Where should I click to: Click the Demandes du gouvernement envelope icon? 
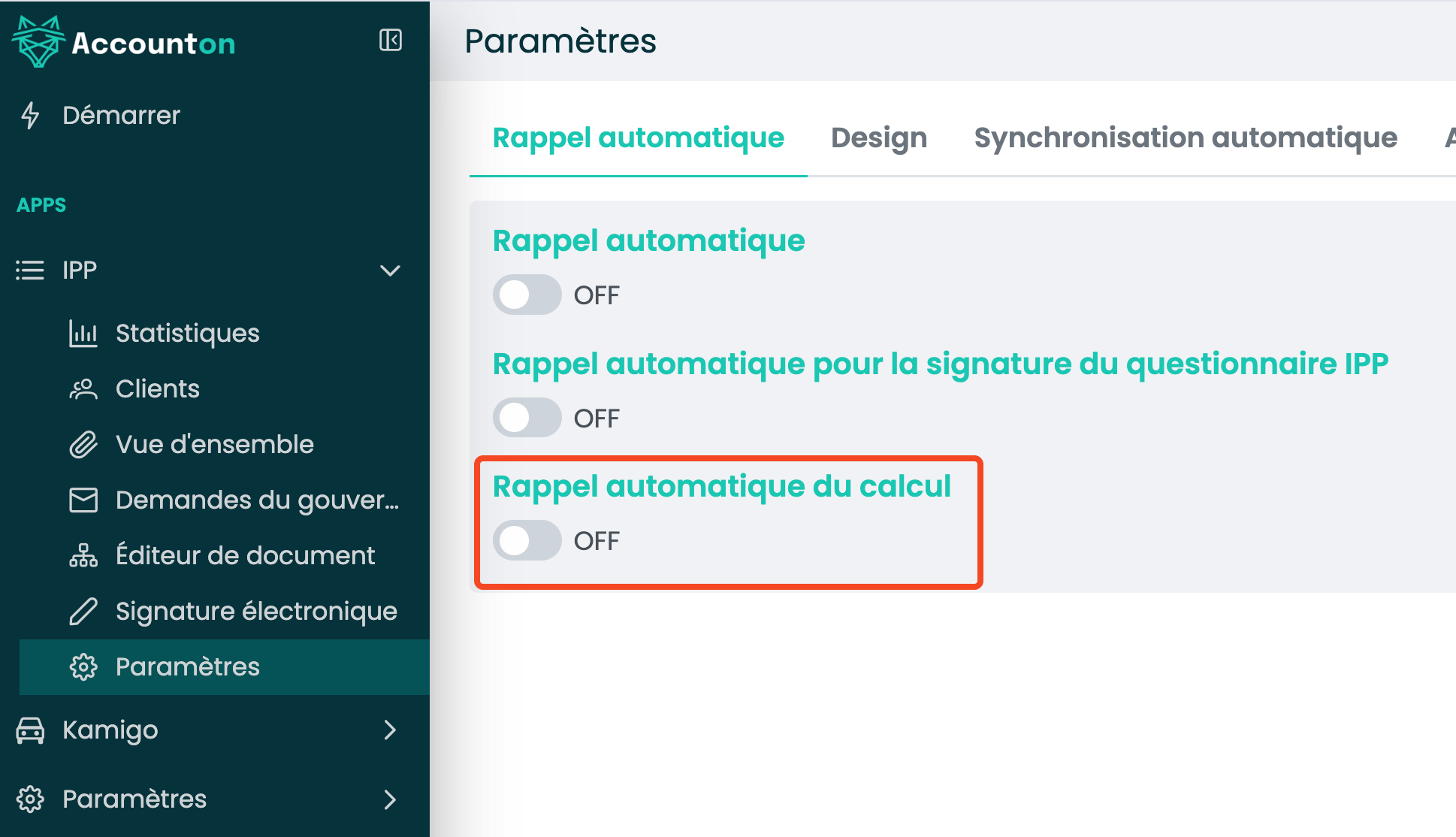(x=83, y=500)
